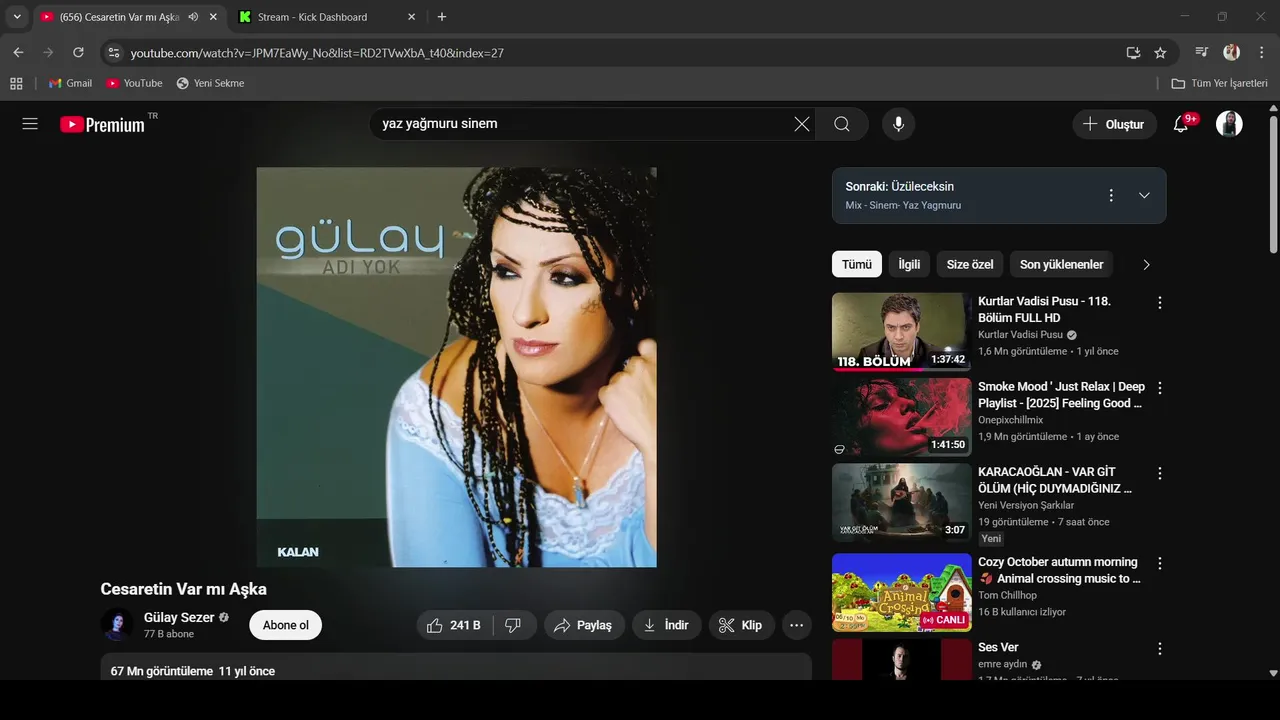Open the notifications bell
1280x720 pixels.
click(x=1181, y=124)
